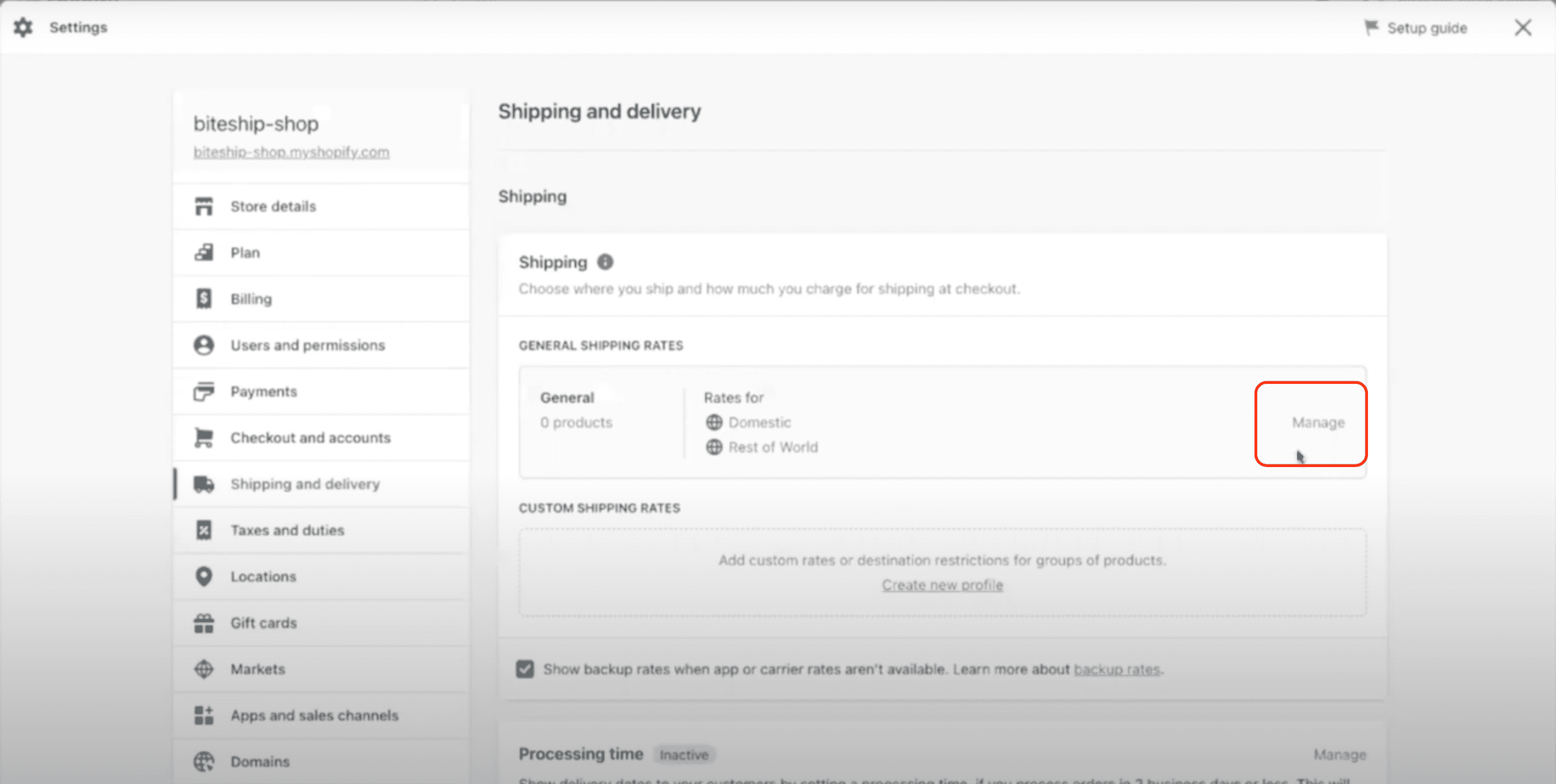1556x784 pixels.
Task: Open the Plan settings page
Action: pyautogui.click(x=321, y=252)
